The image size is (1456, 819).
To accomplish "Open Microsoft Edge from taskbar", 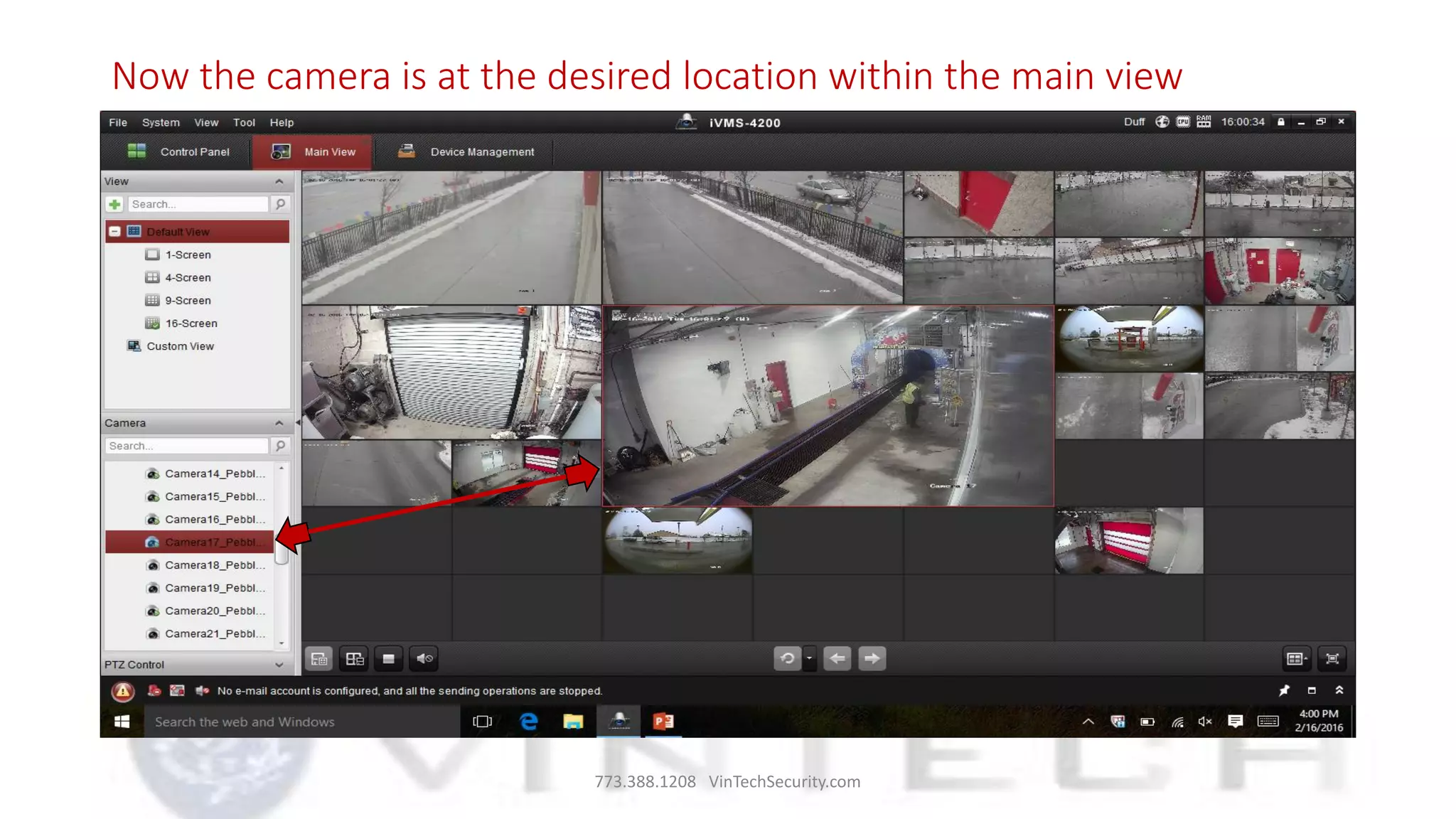I will (x=529, y=722).
